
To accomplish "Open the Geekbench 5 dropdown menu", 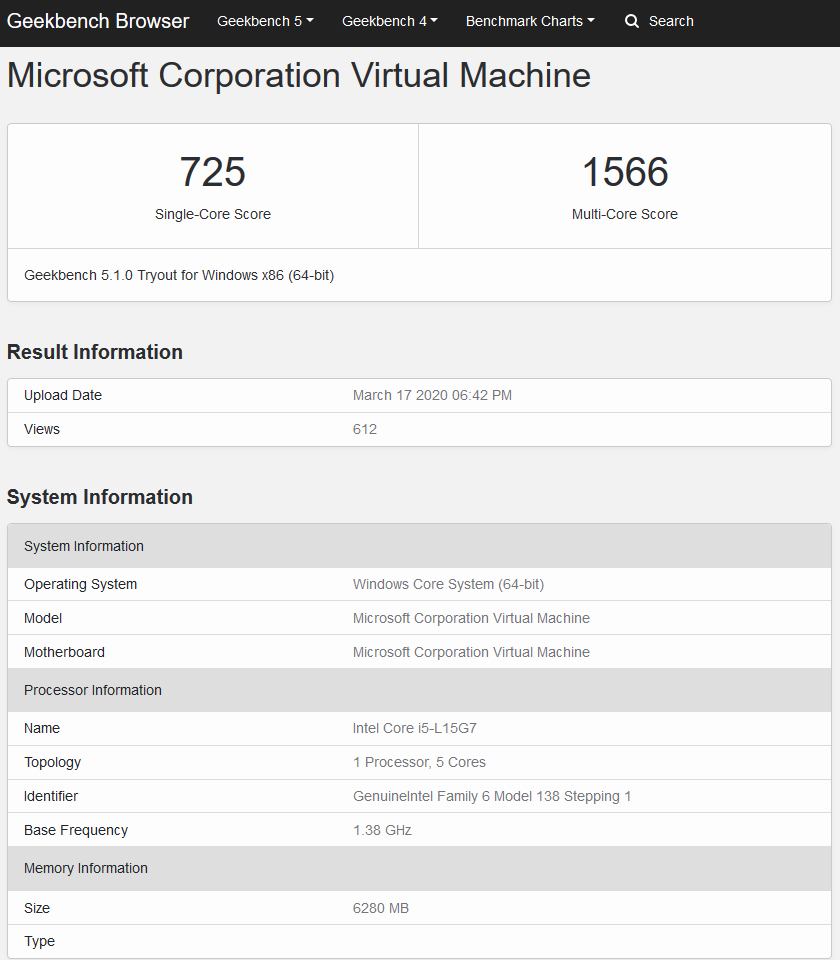I will pos(265,21).
